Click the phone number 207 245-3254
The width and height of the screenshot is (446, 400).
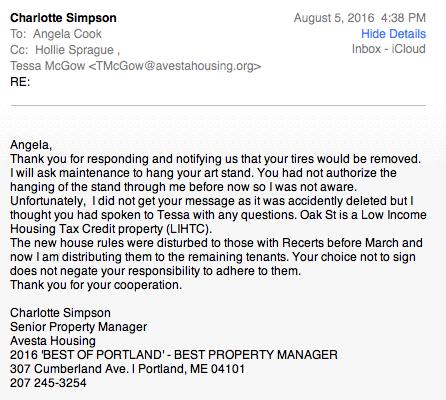(x=48, y=383)
